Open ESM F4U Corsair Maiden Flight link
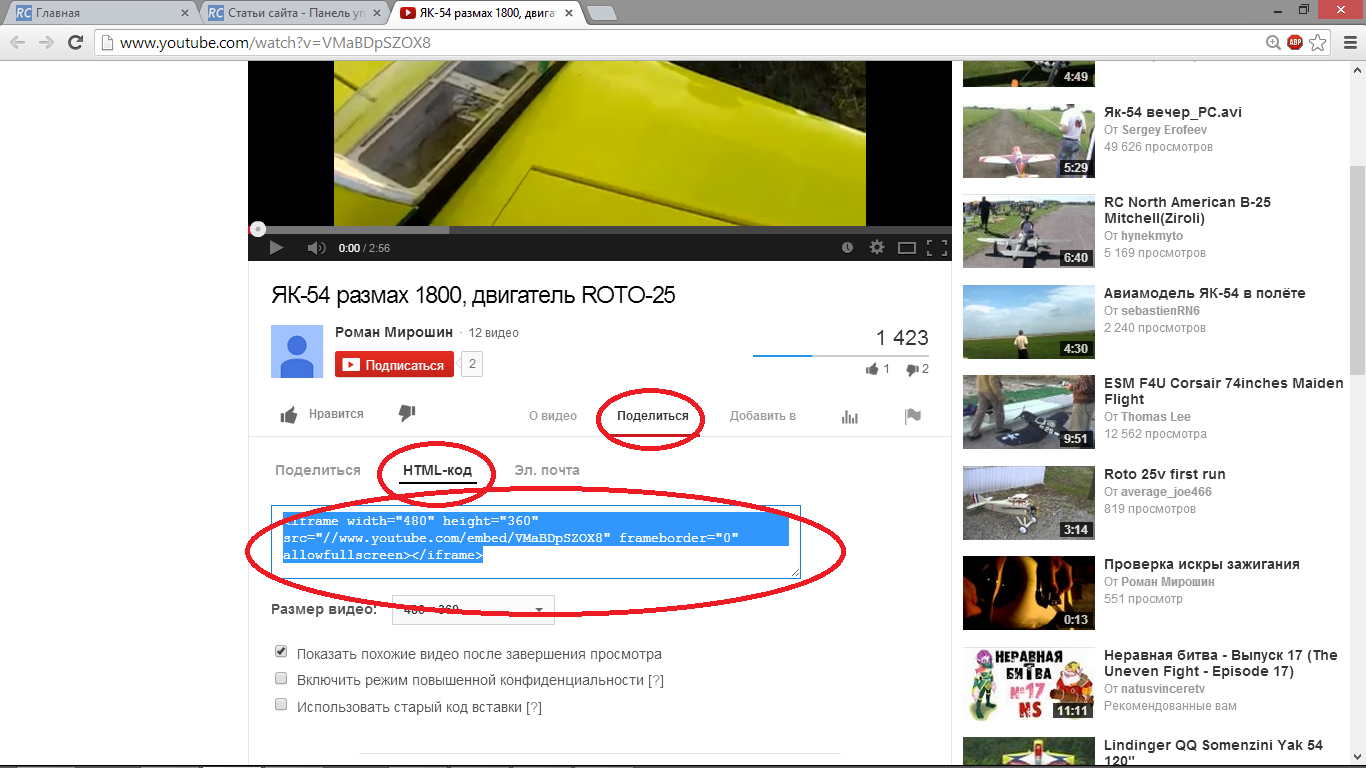Image resolution: width=1366 pixels, height=768 pixels. coord(1224,391)
